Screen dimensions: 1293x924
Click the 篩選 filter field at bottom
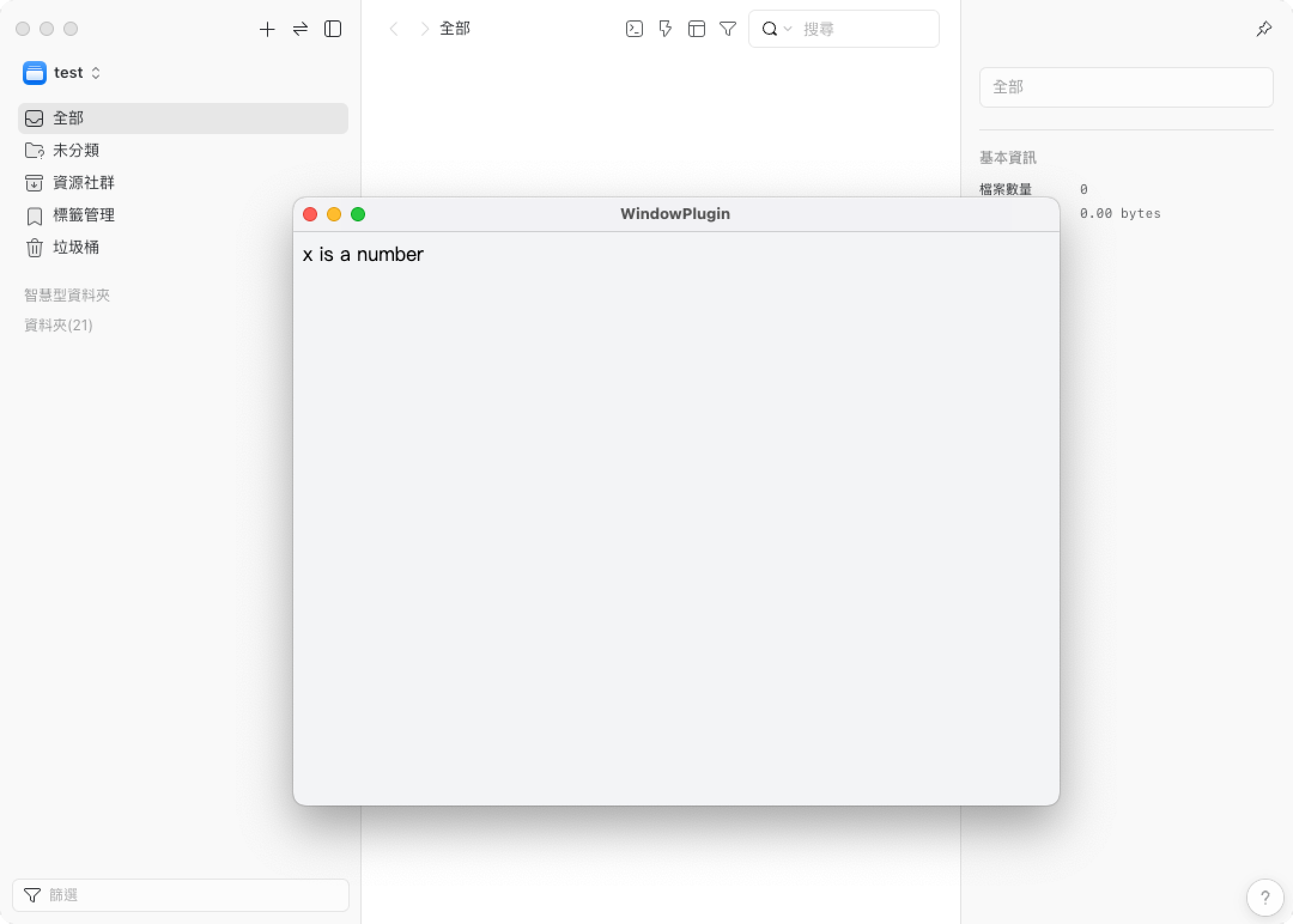click(x=180, y=895)
